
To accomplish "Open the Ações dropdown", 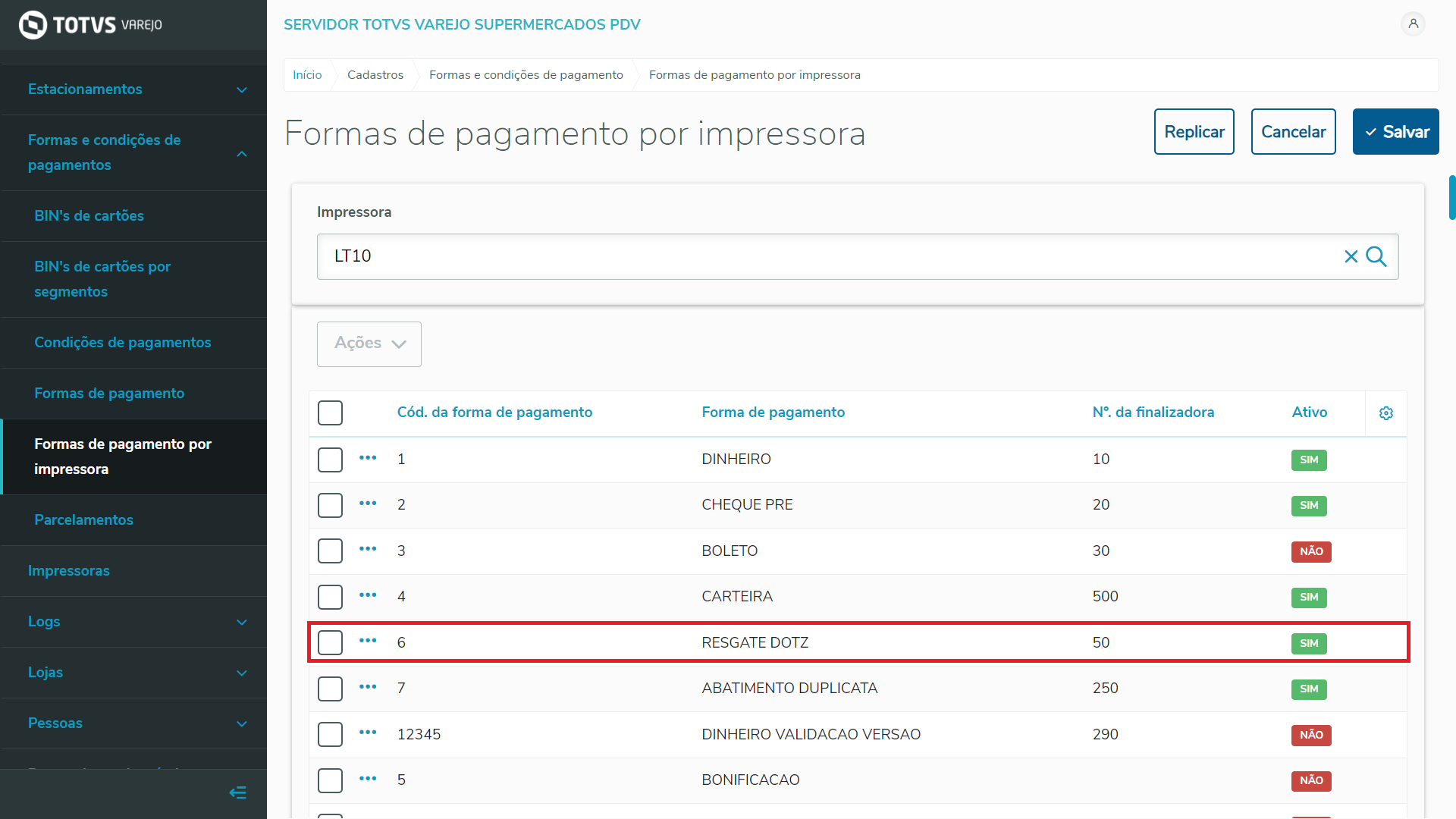I will coord(369,344).
